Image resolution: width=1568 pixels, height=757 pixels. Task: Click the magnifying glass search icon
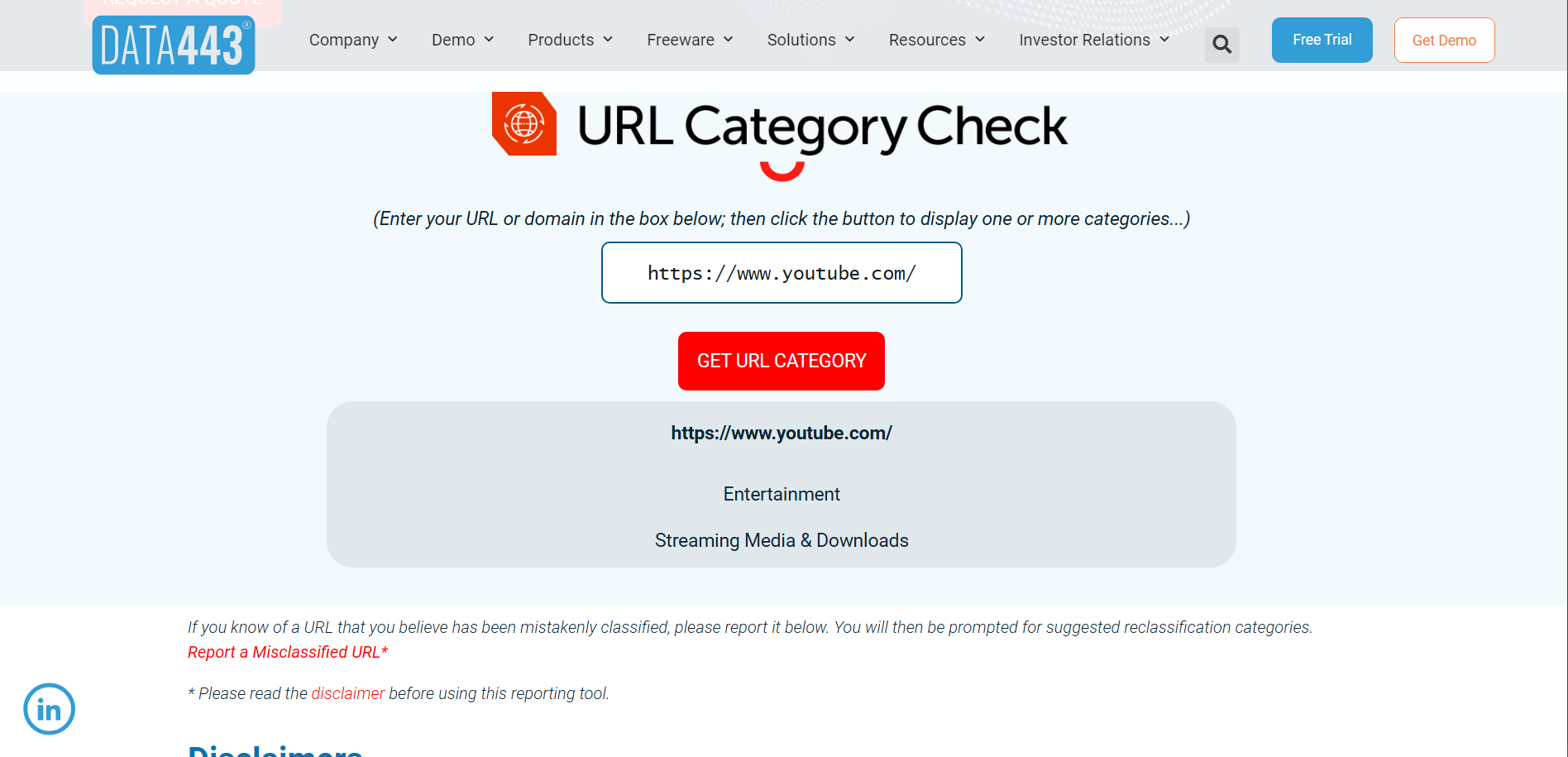(1221, 45)
